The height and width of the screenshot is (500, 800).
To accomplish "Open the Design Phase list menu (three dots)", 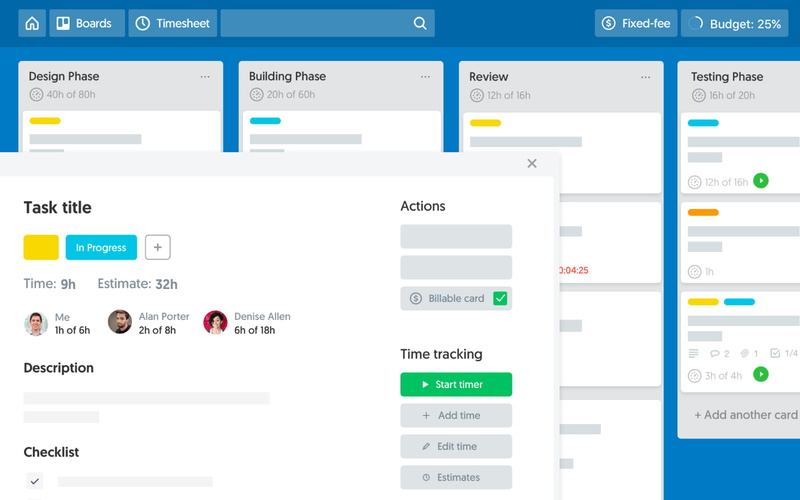I will point(205,77).
